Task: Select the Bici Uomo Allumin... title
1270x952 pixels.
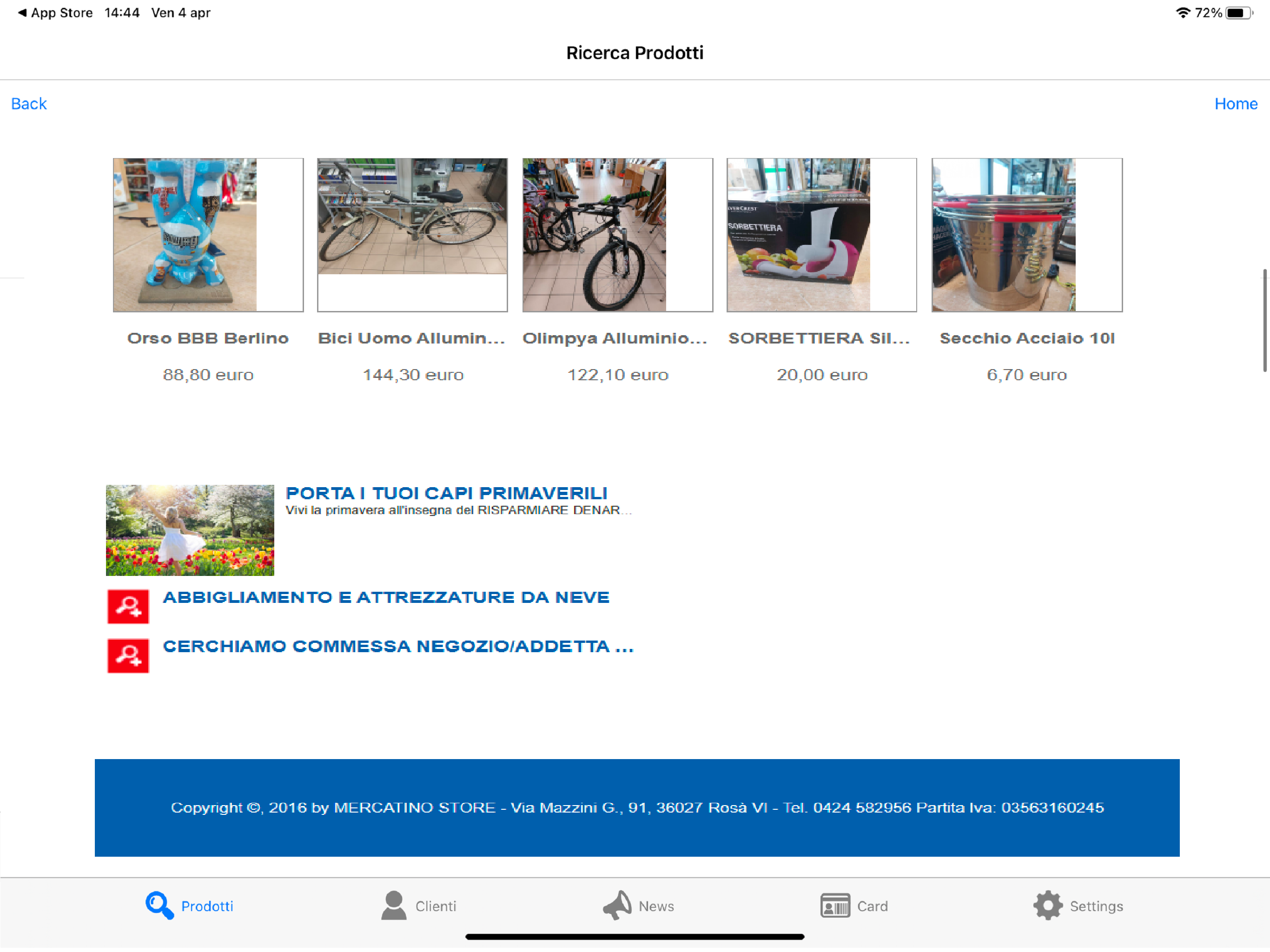Action: (x=412, y=338)
